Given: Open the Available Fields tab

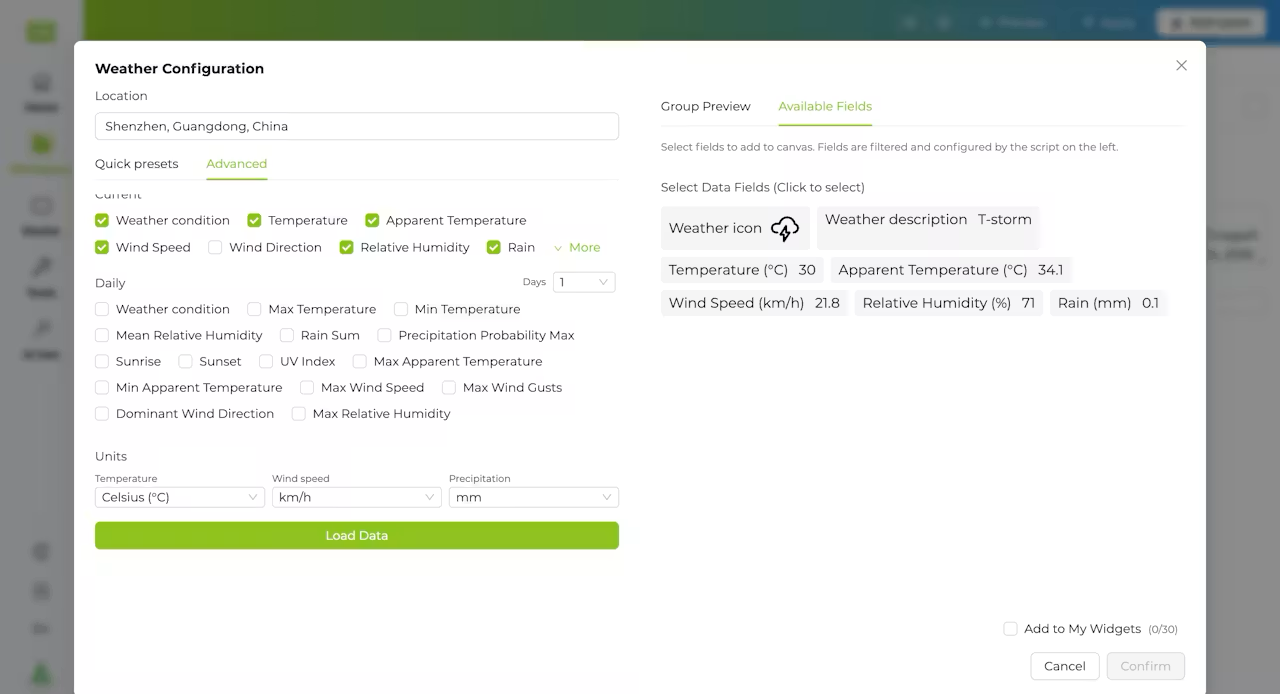Looking at the screenshot, I should (x=825, y=106).
